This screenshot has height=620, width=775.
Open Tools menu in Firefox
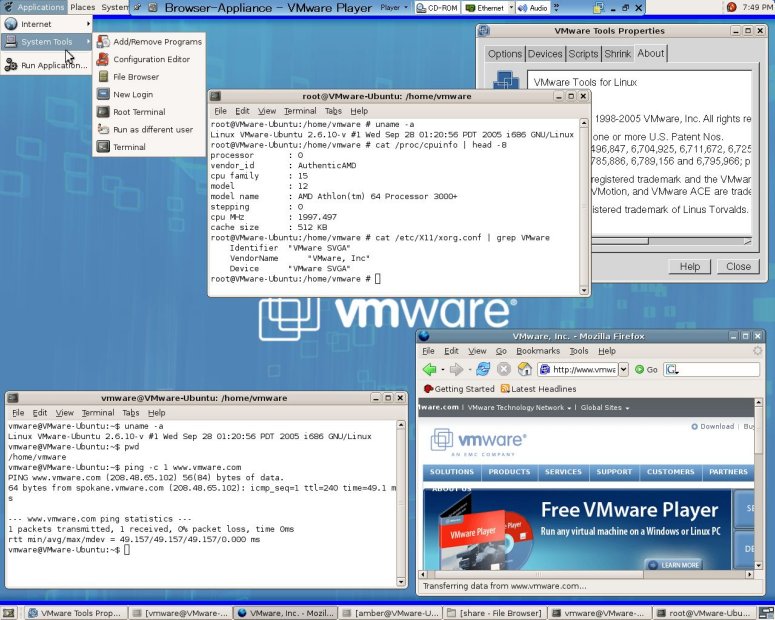(x=579, y=351)
